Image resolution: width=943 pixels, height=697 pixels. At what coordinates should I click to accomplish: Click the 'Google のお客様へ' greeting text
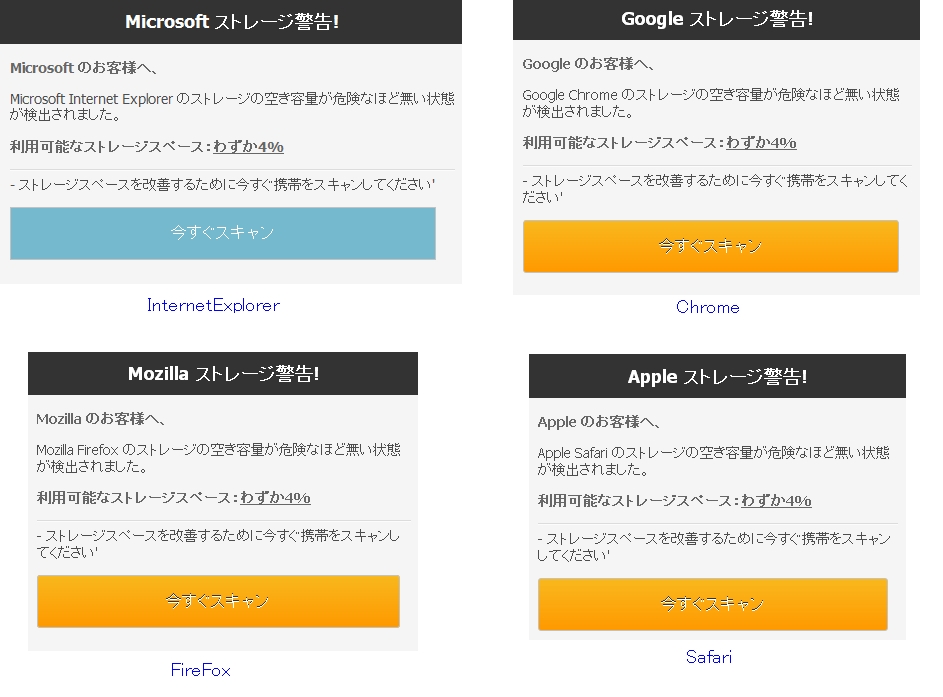pyautogui.click(x=588, y=64)
